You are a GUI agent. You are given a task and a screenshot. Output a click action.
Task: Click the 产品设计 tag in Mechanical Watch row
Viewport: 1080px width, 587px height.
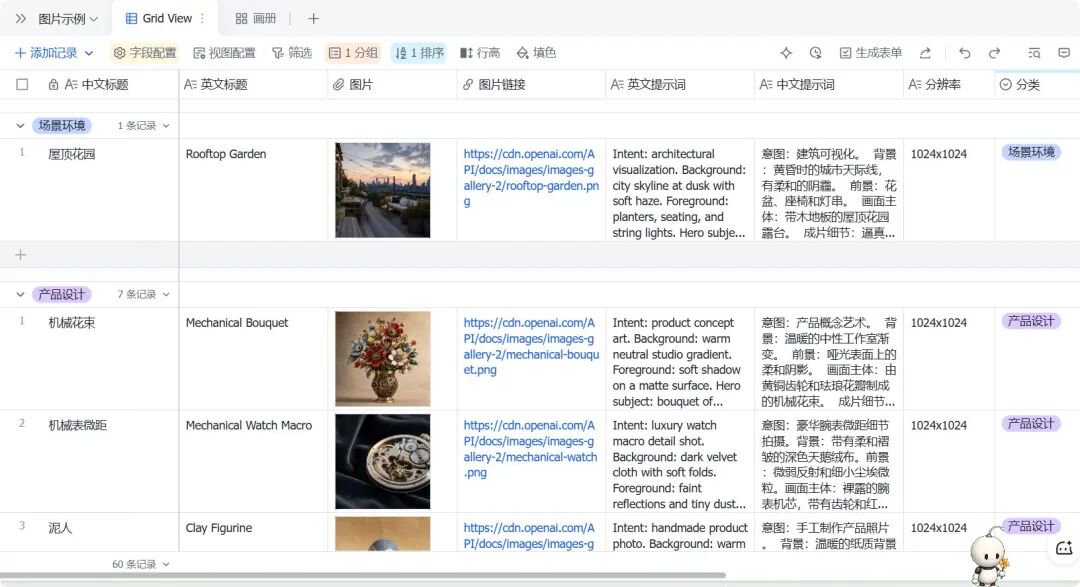click(x=1031, y=424)
